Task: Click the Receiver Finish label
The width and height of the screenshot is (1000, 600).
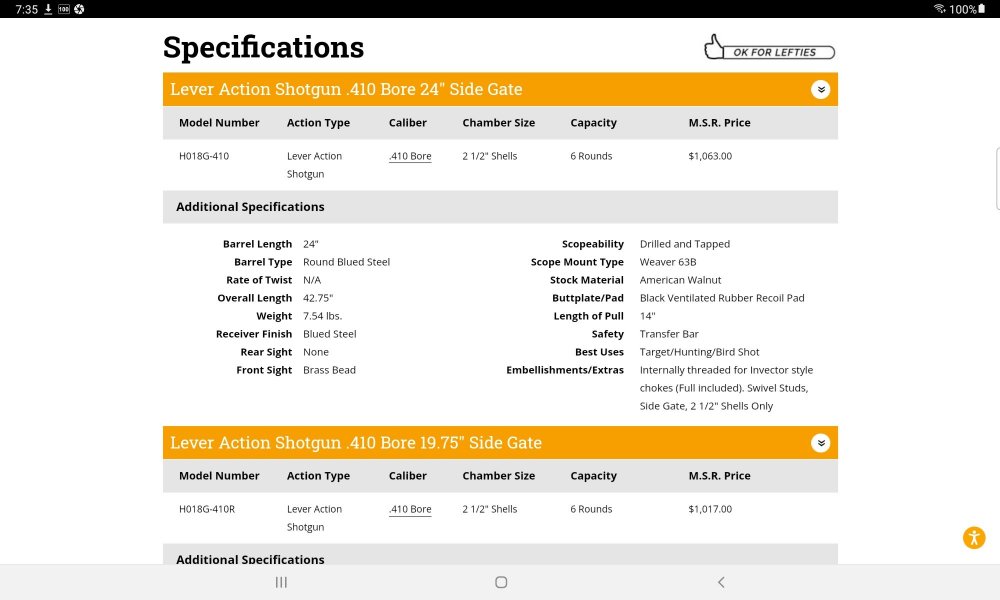Action: point(254,334)
